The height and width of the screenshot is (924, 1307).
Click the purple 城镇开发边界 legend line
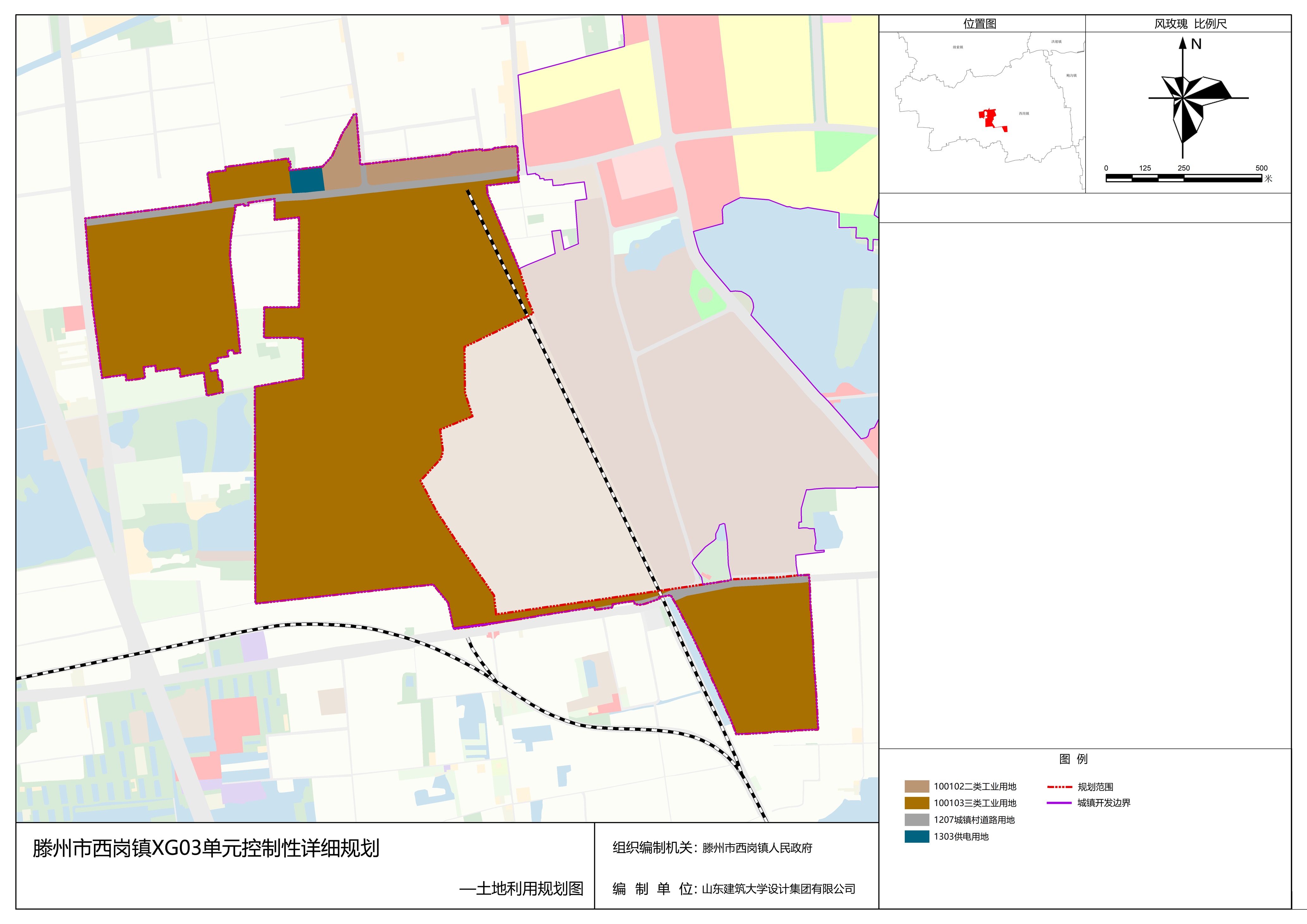pyautogui.click(x=1059, y=803)
